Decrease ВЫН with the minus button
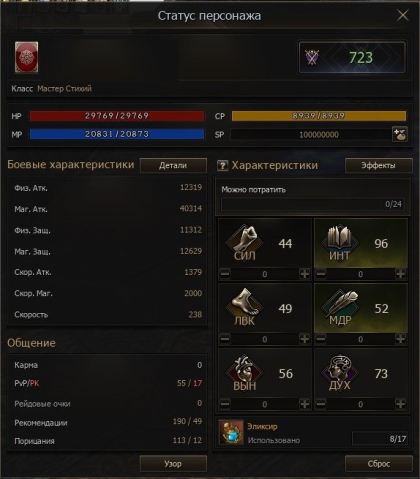 pyautogui.click(x=225, y=404)
